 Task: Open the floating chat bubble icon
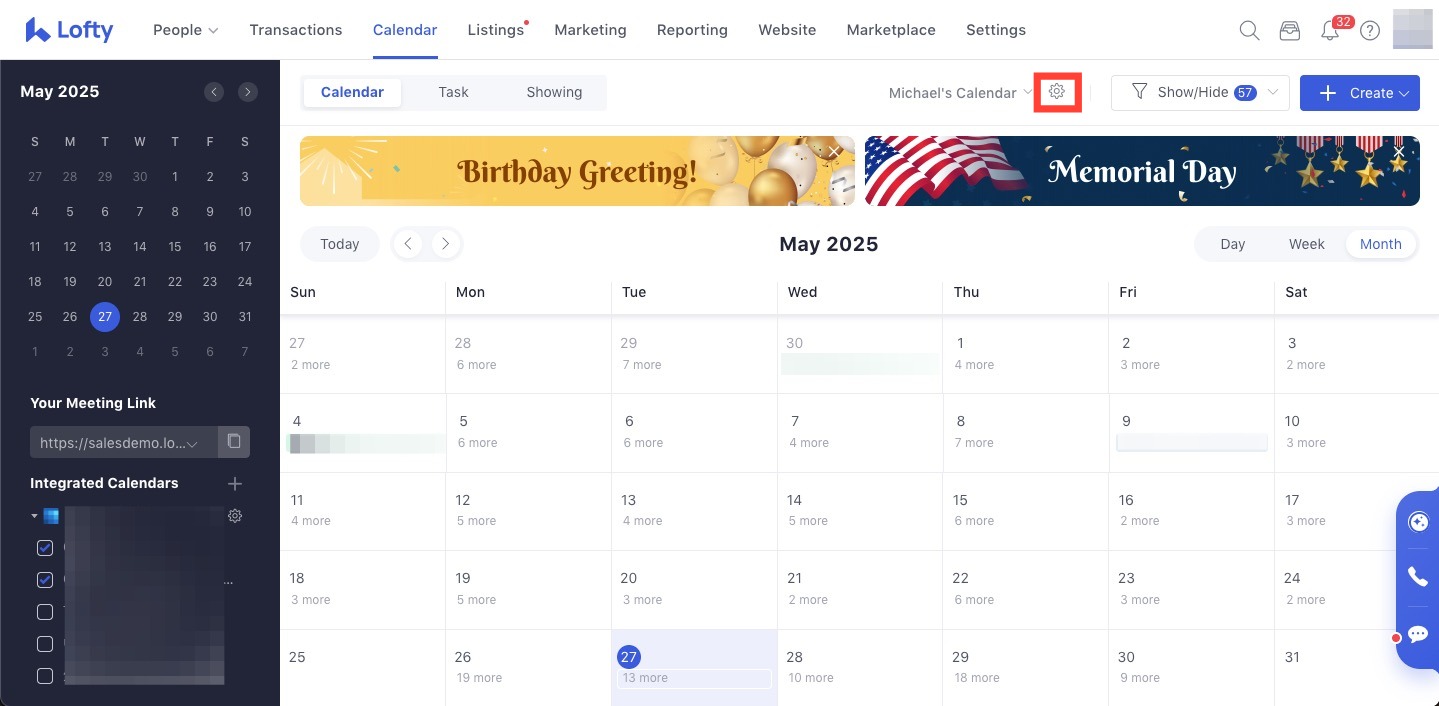1417,634
